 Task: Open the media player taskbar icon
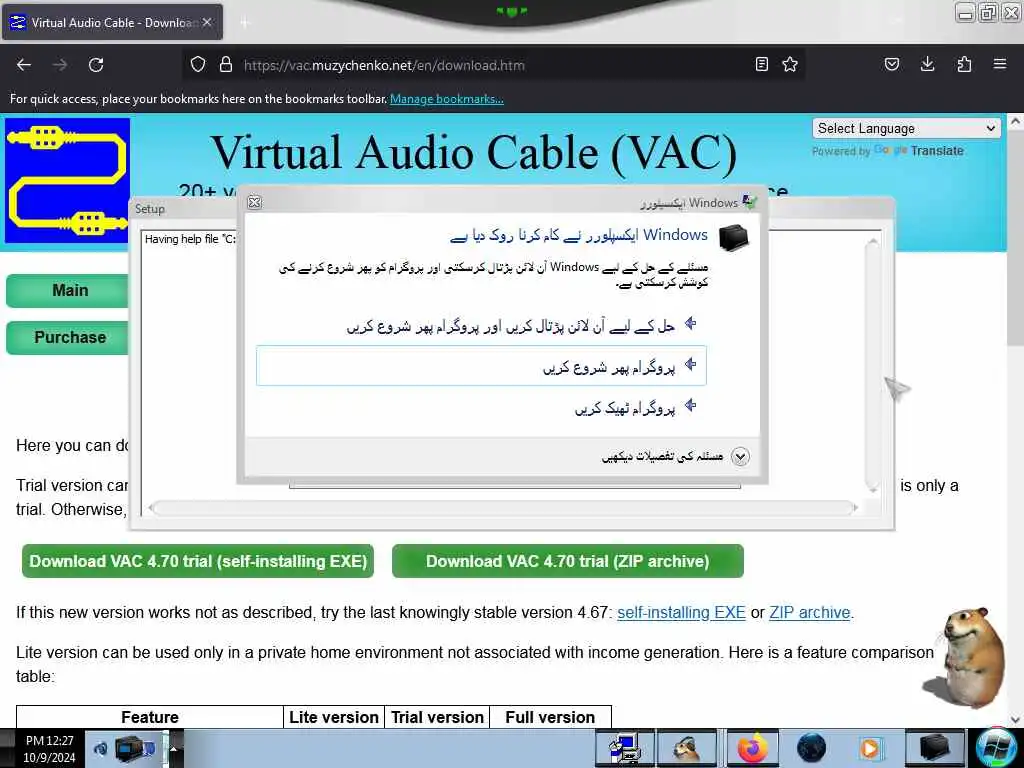[871, 748]
